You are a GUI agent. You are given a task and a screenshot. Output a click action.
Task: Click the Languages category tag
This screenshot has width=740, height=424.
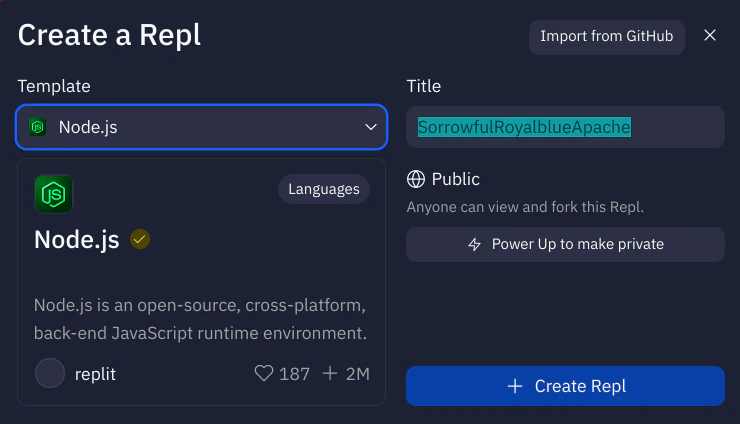click(x=324, y=189)
